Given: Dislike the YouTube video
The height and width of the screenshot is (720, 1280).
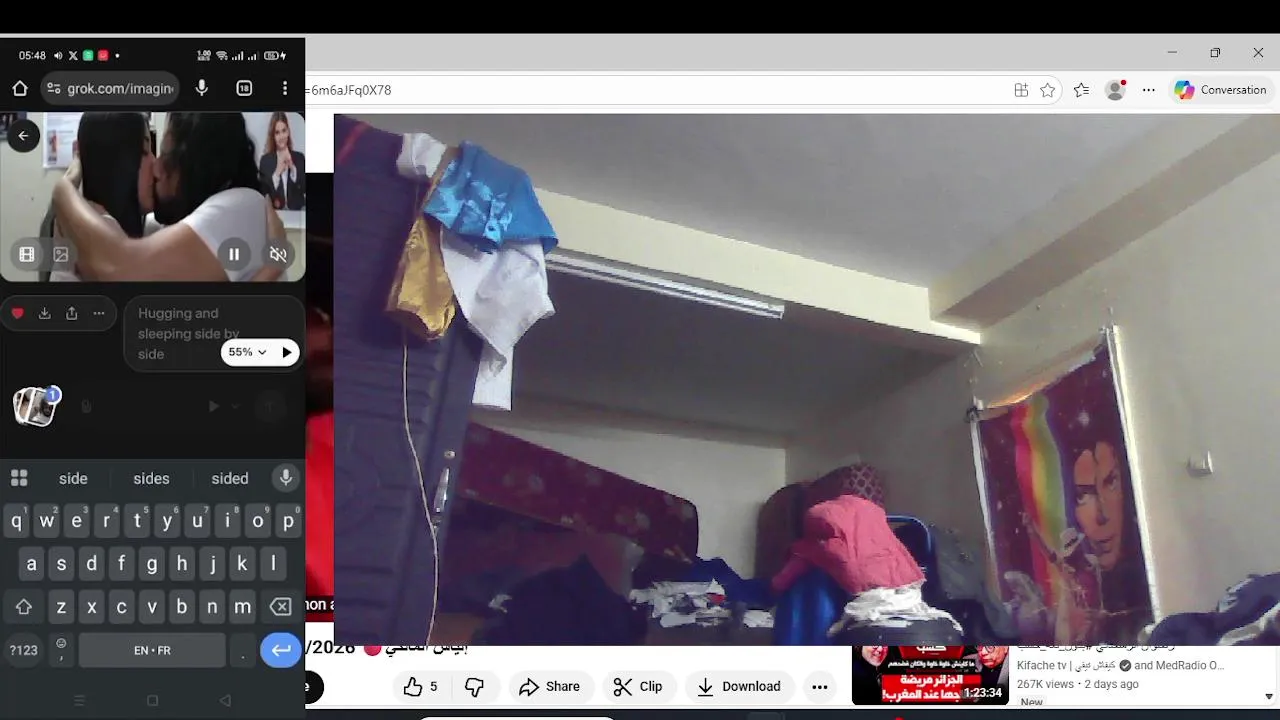Looking at the screenshot, I should tap(475, 686).
